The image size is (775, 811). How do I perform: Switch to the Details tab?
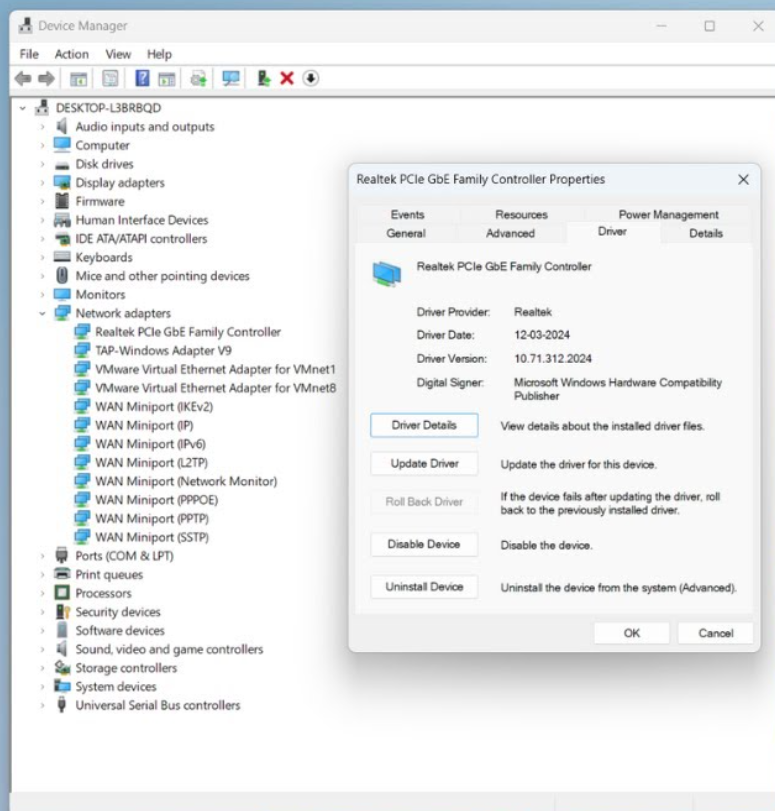tap(706, 233)
